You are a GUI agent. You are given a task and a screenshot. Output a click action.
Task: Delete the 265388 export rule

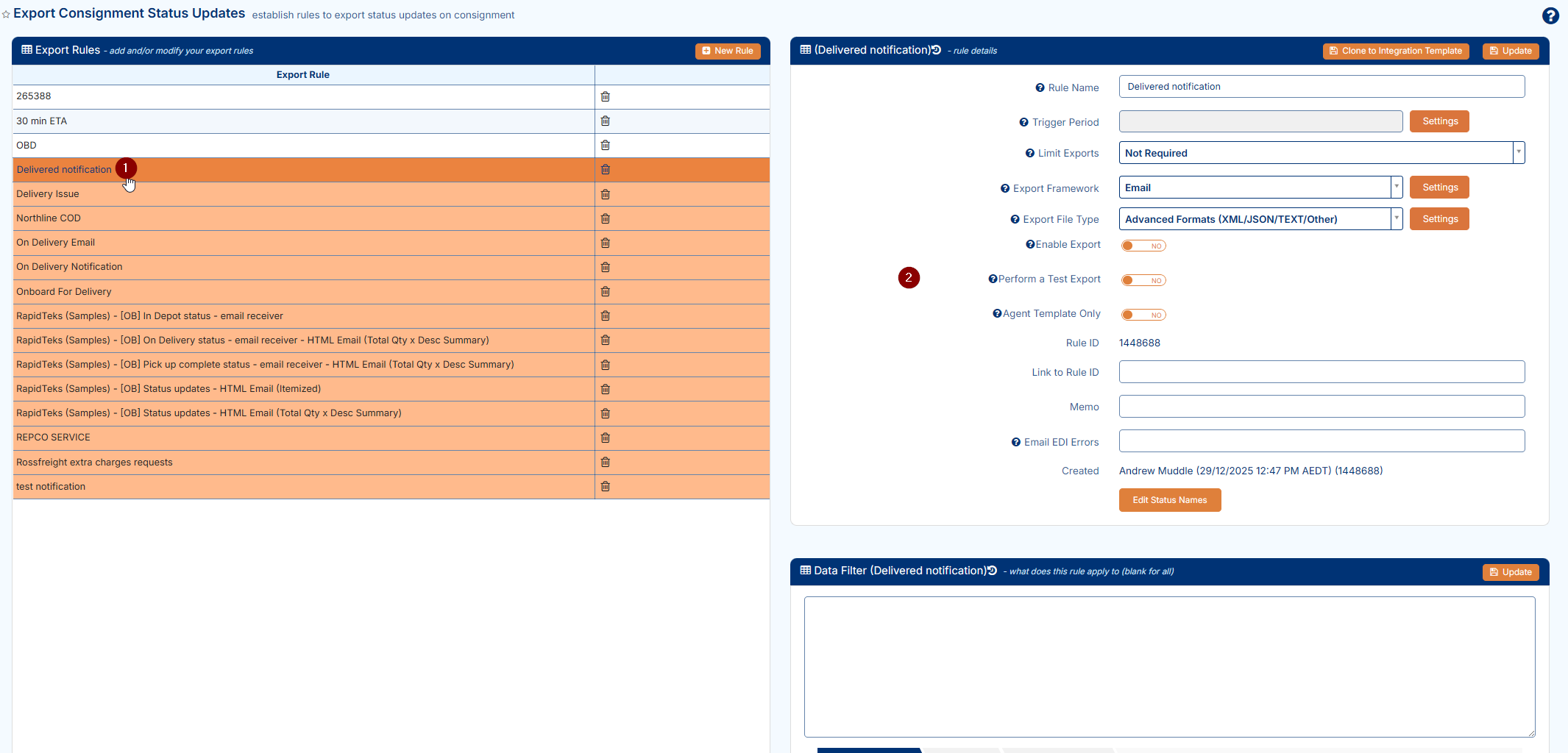coord(605,96)
